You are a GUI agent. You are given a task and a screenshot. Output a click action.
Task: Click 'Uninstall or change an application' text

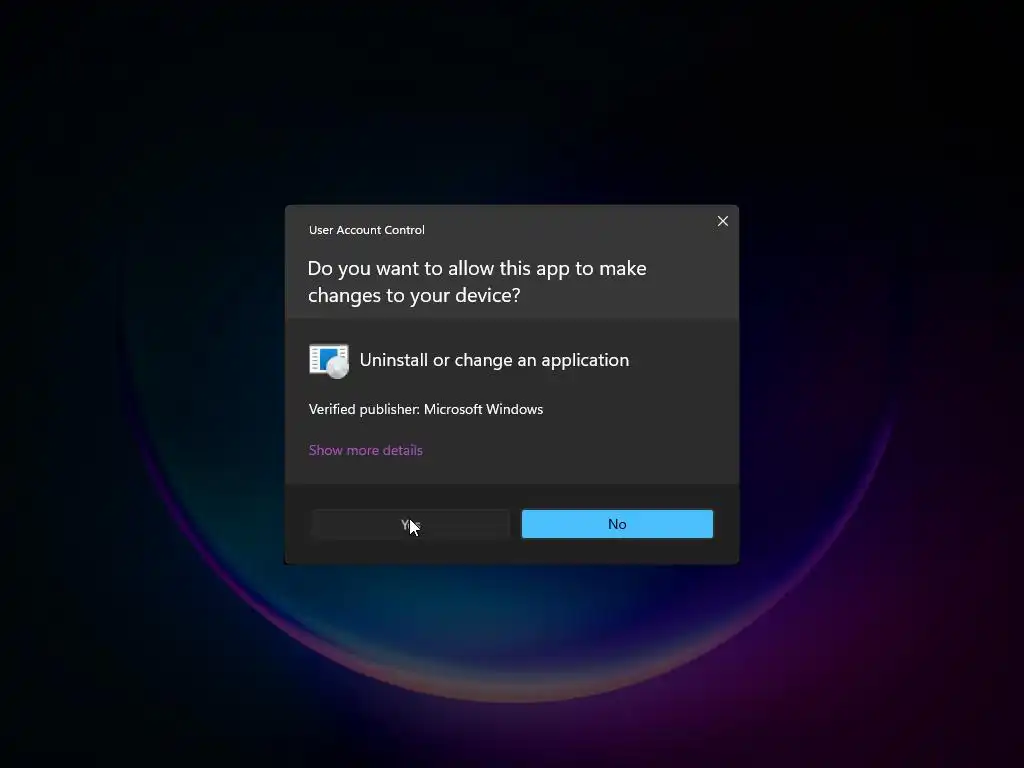(x=494, y=360)
